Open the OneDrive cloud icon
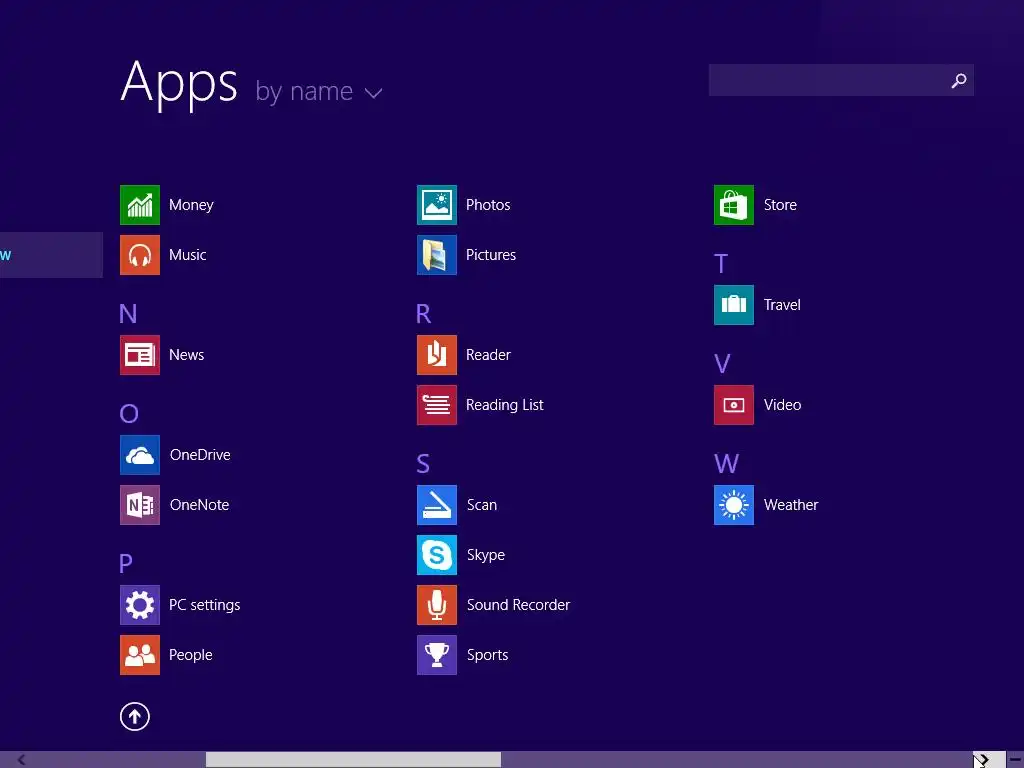The height and width of the screenshot is (768, 1024). (x=140, y=455)
